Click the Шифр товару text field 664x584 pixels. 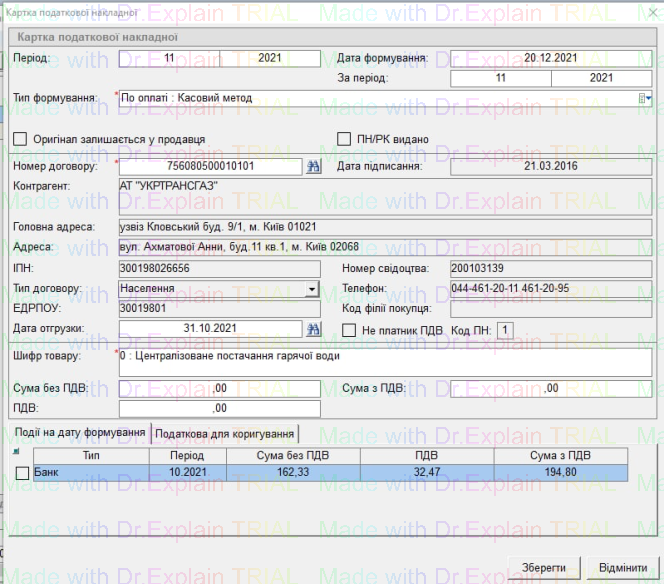[385, 362]
